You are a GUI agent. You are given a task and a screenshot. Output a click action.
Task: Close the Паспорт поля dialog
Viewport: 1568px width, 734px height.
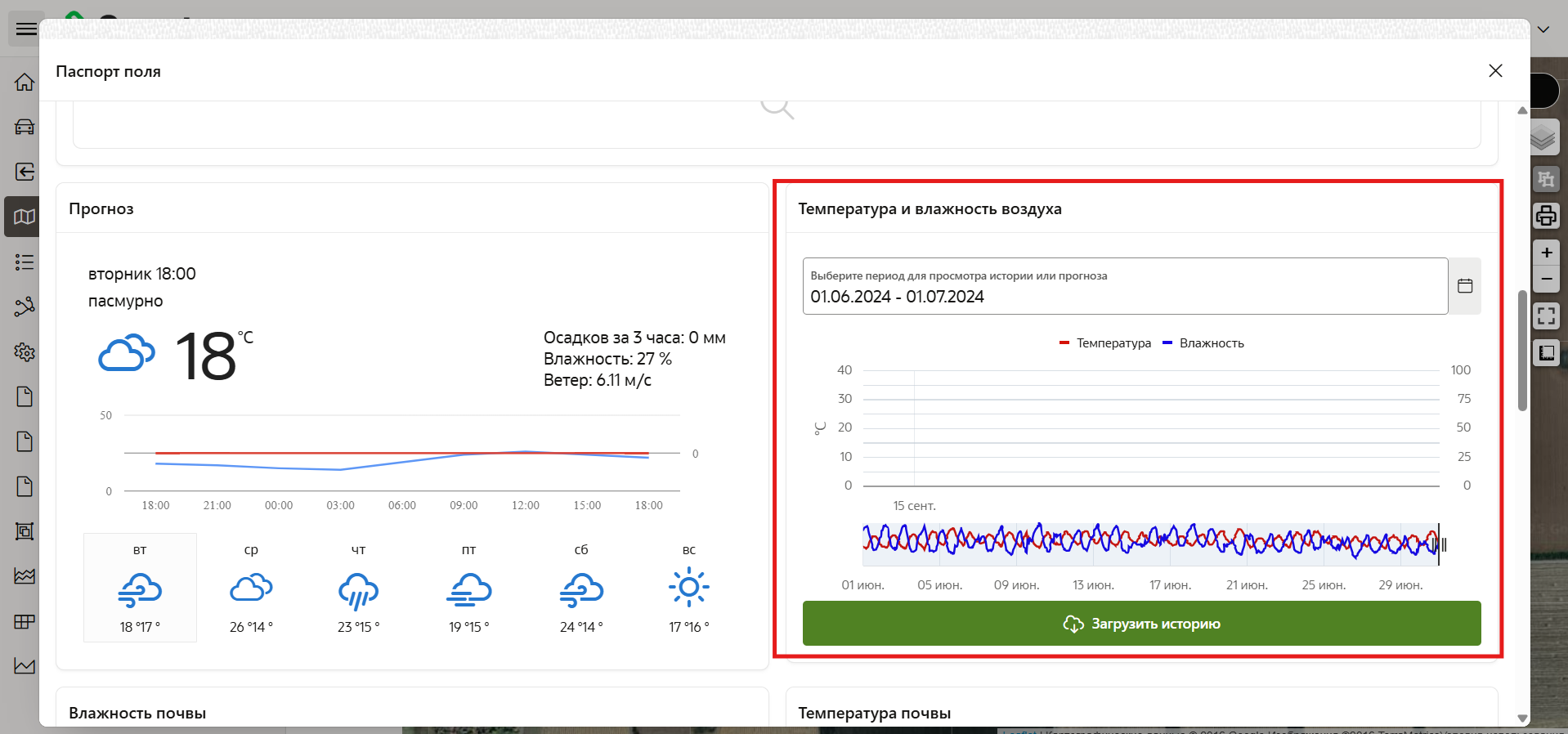[1495, 71]
